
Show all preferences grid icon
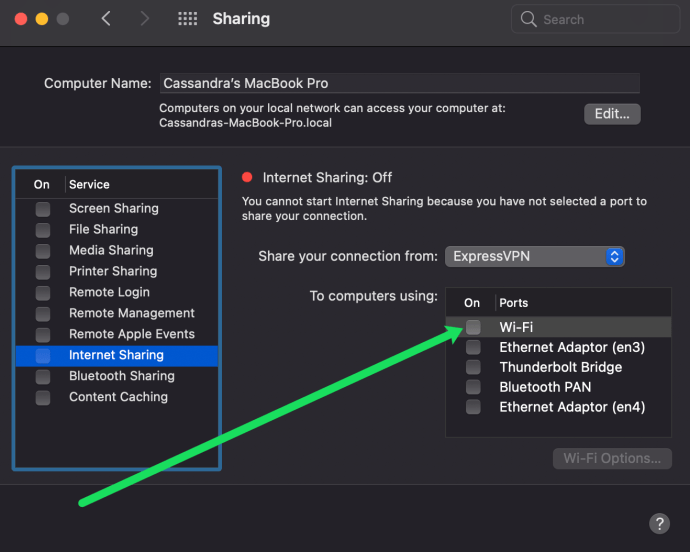pos(187,18)
